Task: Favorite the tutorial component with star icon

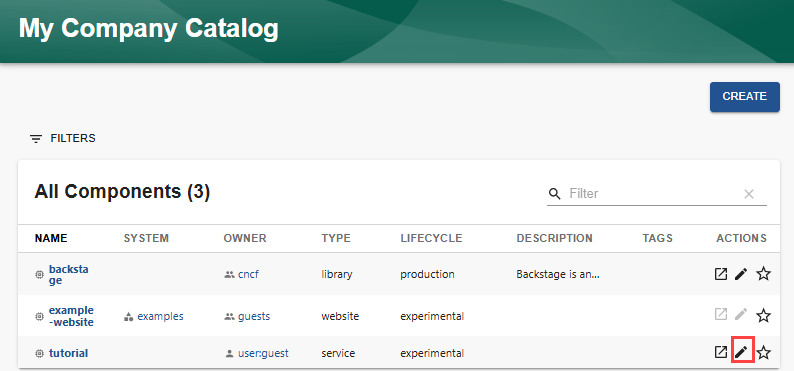Action: 763,353
